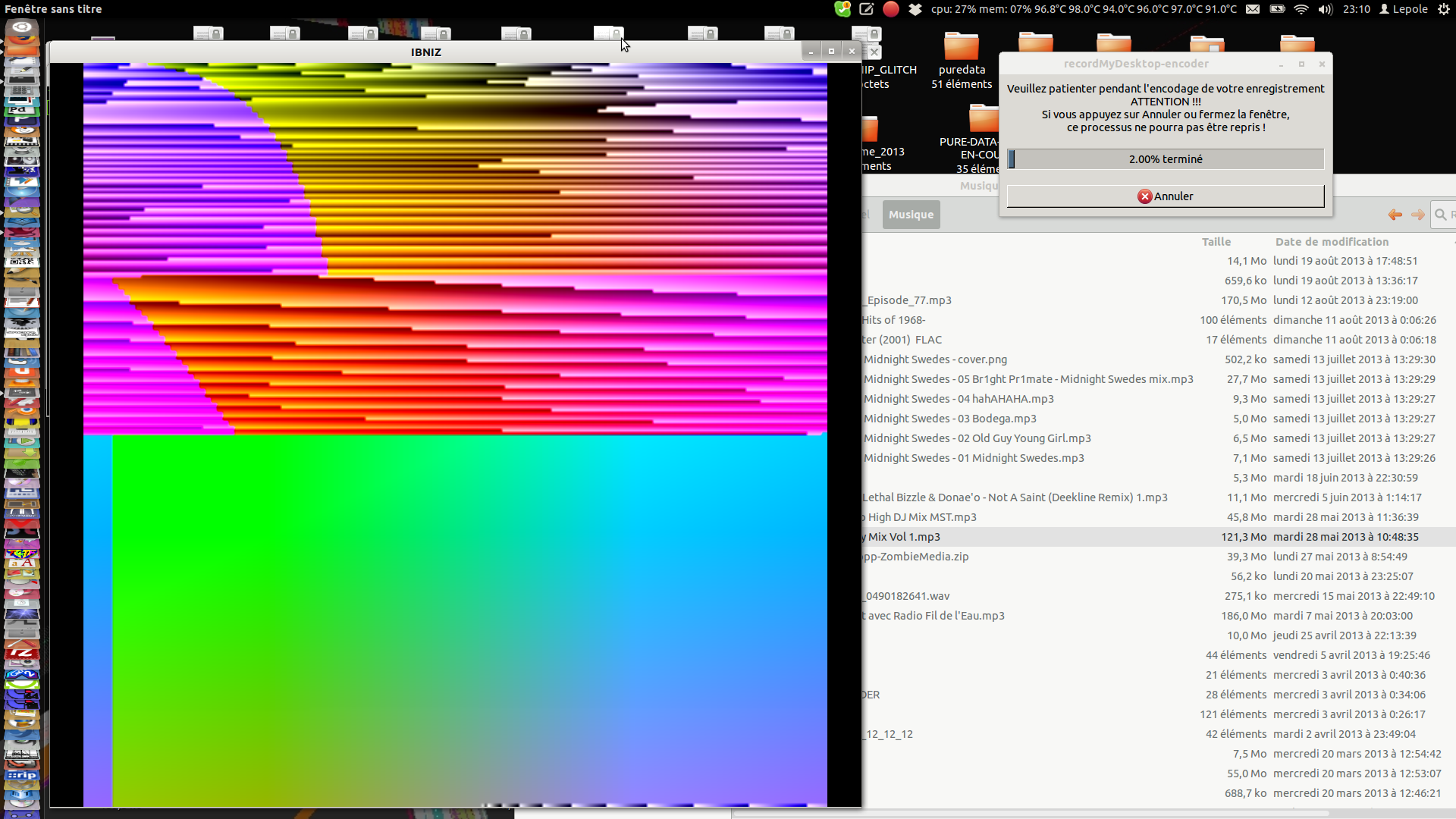Image resolution: width=1456 pixels, height=819 pixels.
Task: Click the Wi-Fi network indicator
Action: (1301, 9)
